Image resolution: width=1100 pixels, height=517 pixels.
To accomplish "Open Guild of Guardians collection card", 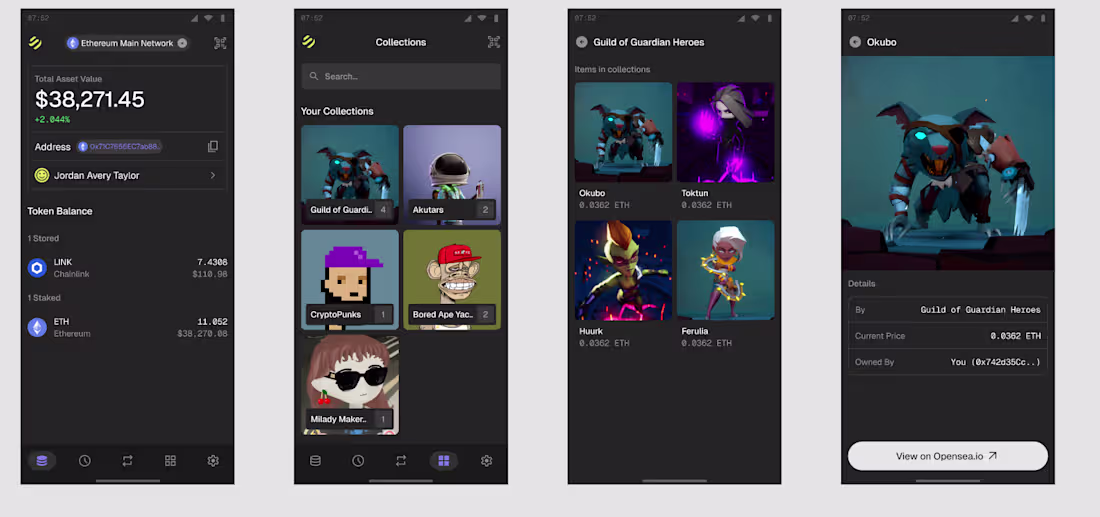I will tap(350, 175).
